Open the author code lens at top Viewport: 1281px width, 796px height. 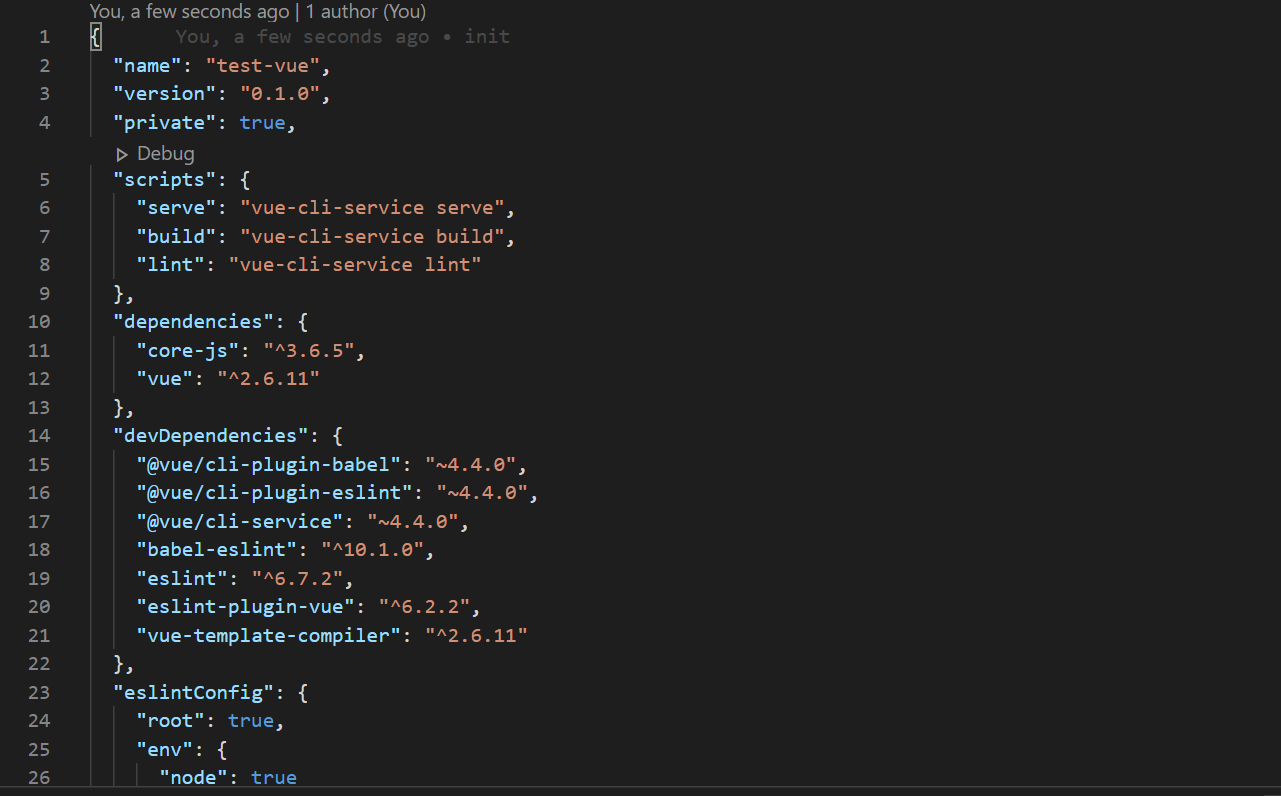[x=258, y=12]
